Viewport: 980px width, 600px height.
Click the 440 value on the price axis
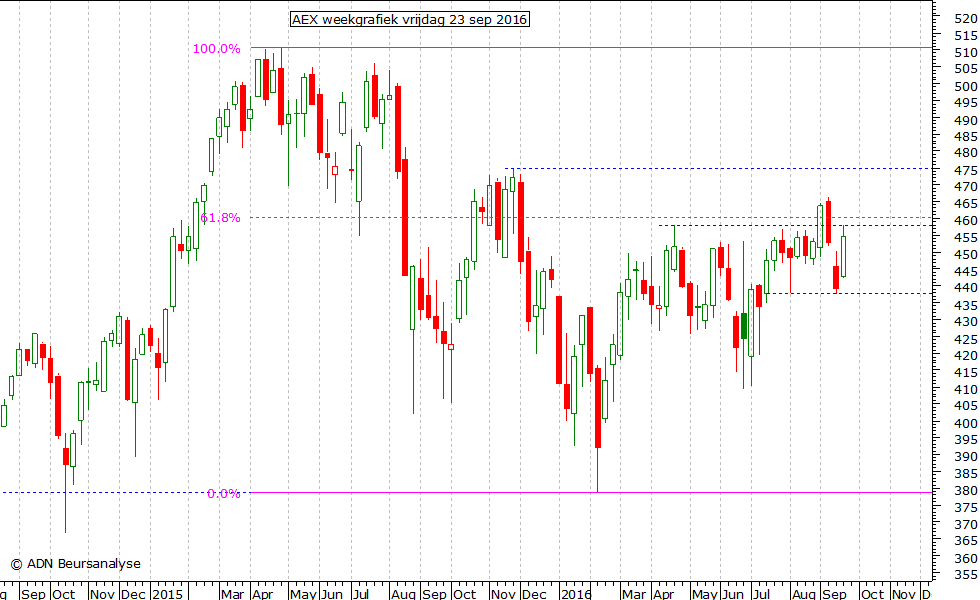coord(966,288)
